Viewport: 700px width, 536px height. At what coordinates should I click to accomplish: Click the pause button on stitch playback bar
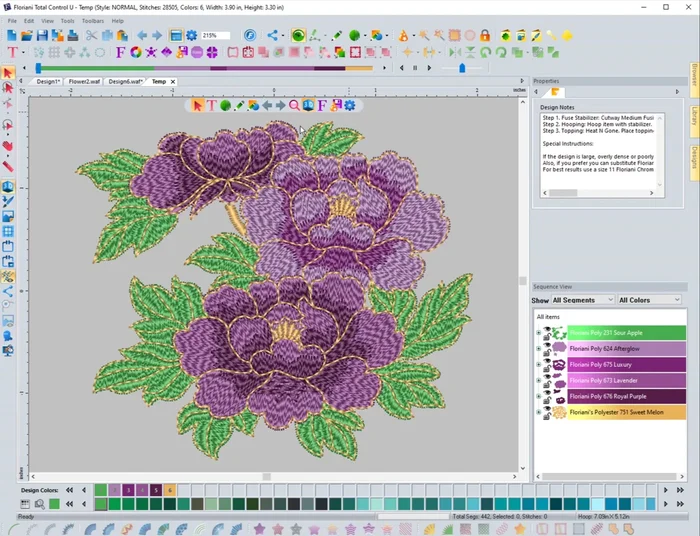tap(415, 68)
